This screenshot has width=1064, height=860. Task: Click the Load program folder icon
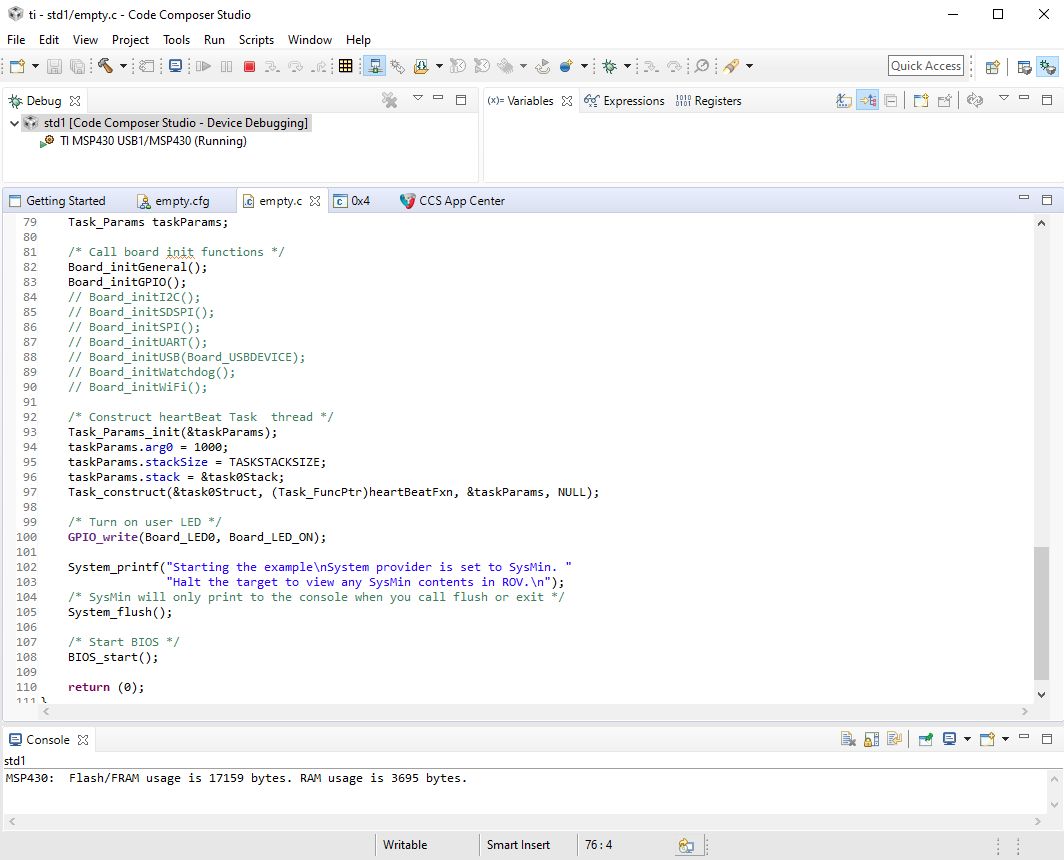[421, 66]
